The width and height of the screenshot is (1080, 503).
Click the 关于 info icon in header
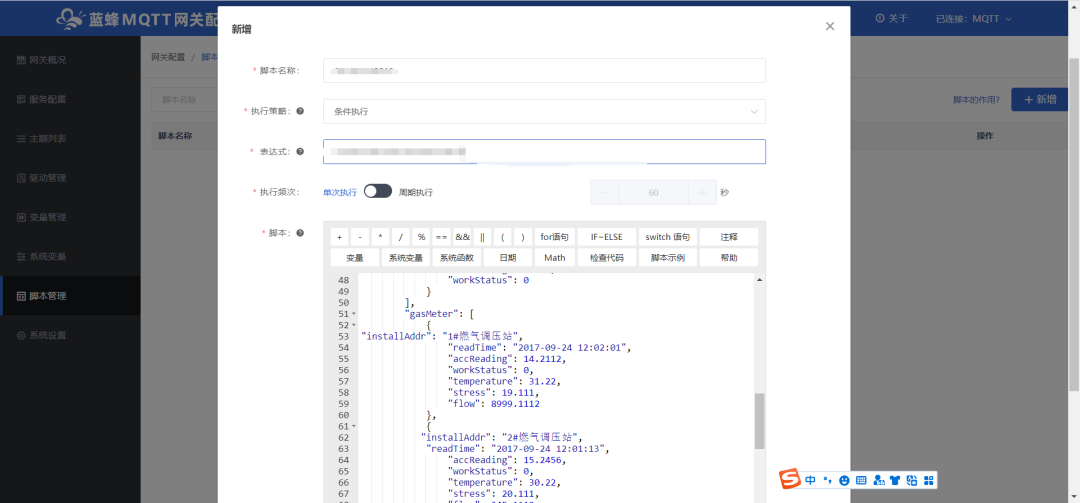click(880, 18)
